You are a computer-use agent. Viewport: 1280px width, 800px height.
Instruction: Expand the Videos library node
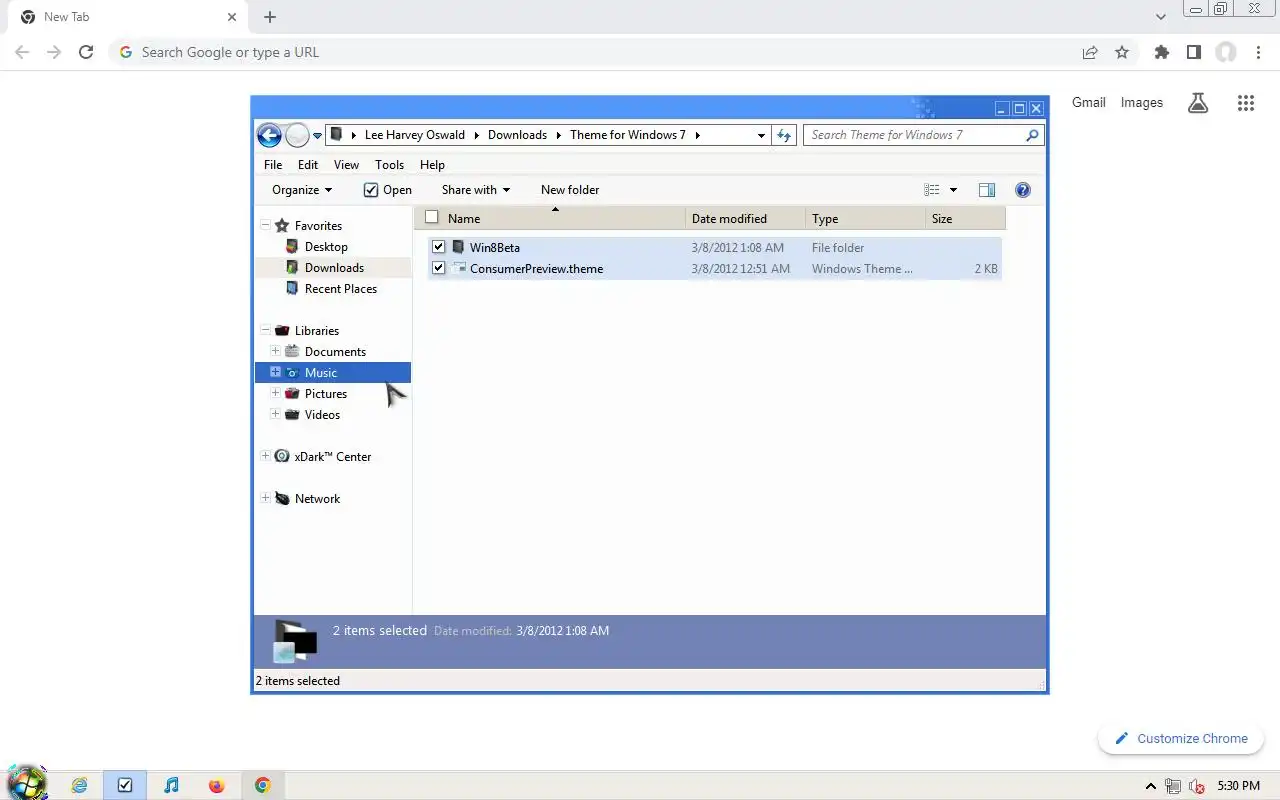(x=275, y=414)
